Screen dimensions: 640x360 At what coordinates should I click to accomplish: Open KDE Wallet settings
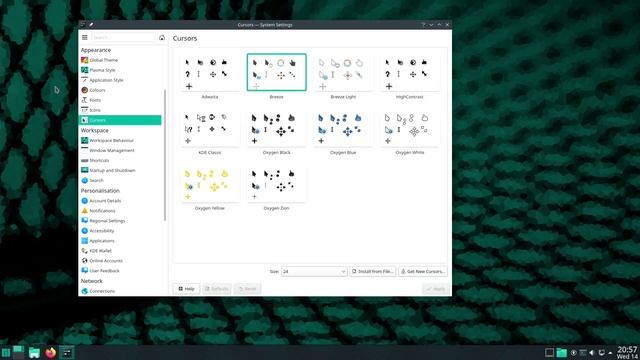[120, 251]
